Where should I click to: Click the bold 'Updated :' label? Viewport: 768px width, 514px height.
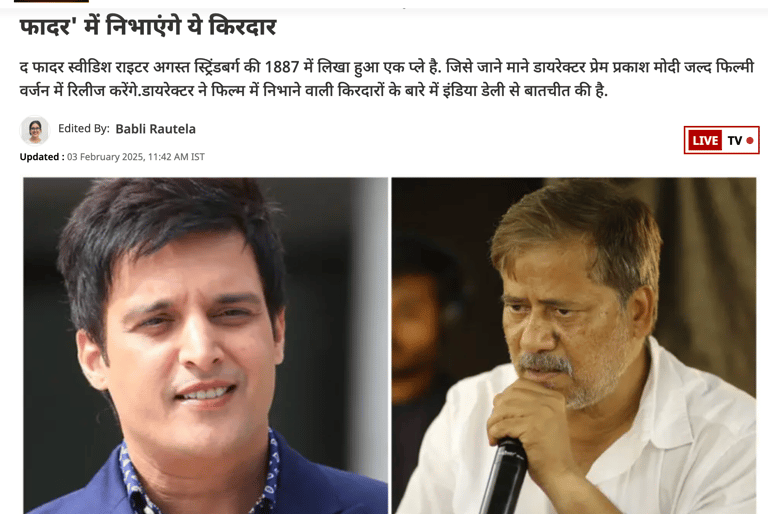(x=42, y=157)
